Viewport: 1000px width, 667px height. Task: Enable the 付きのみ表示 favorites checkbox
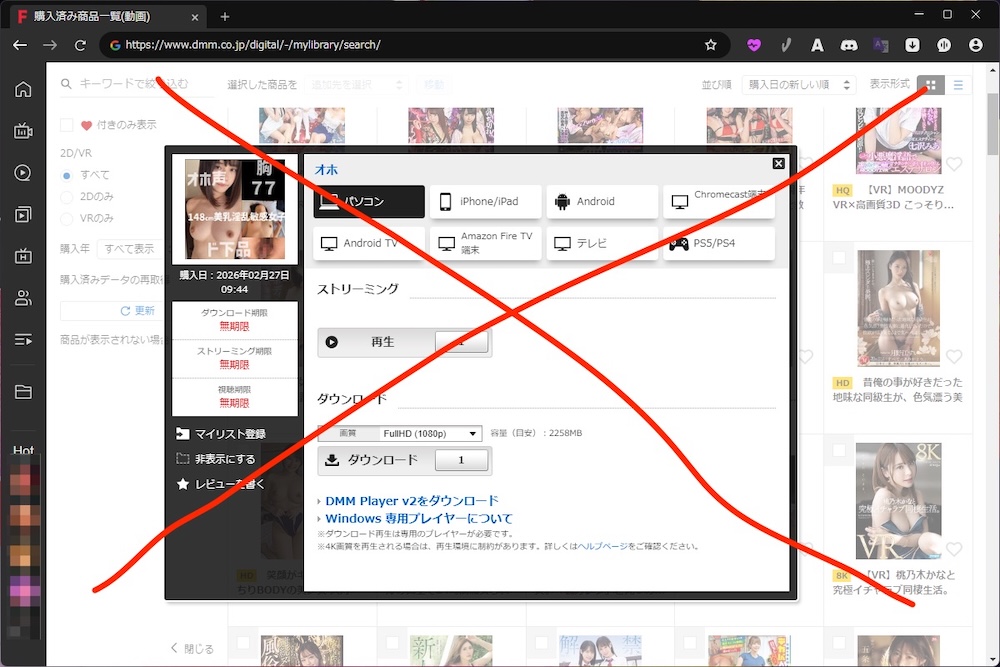click(x=67, y=125)
